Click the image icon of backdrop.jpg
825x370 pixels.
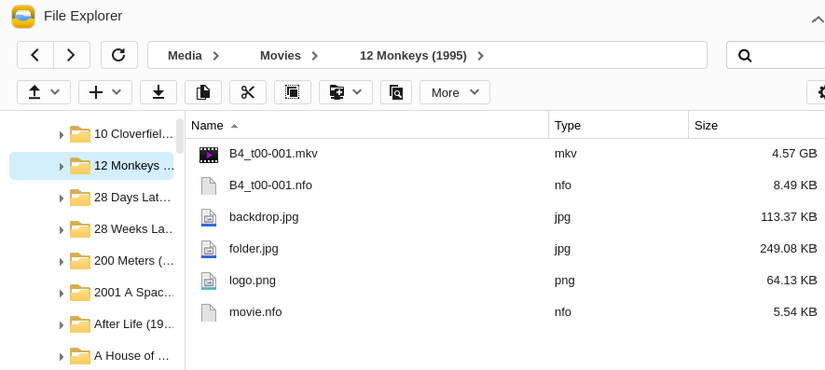209,218
